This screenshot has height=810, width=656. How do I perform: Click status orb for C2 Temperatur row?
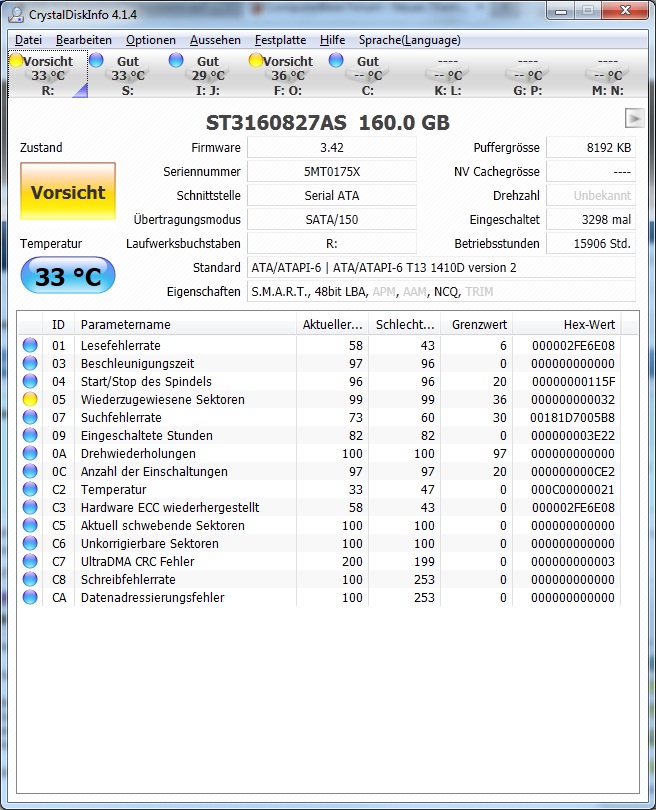[x=30, y=489]
